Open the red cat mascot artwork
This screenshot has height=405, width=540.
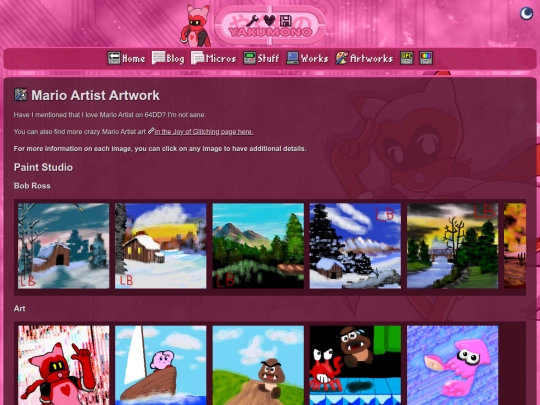(x=63, y=365)
